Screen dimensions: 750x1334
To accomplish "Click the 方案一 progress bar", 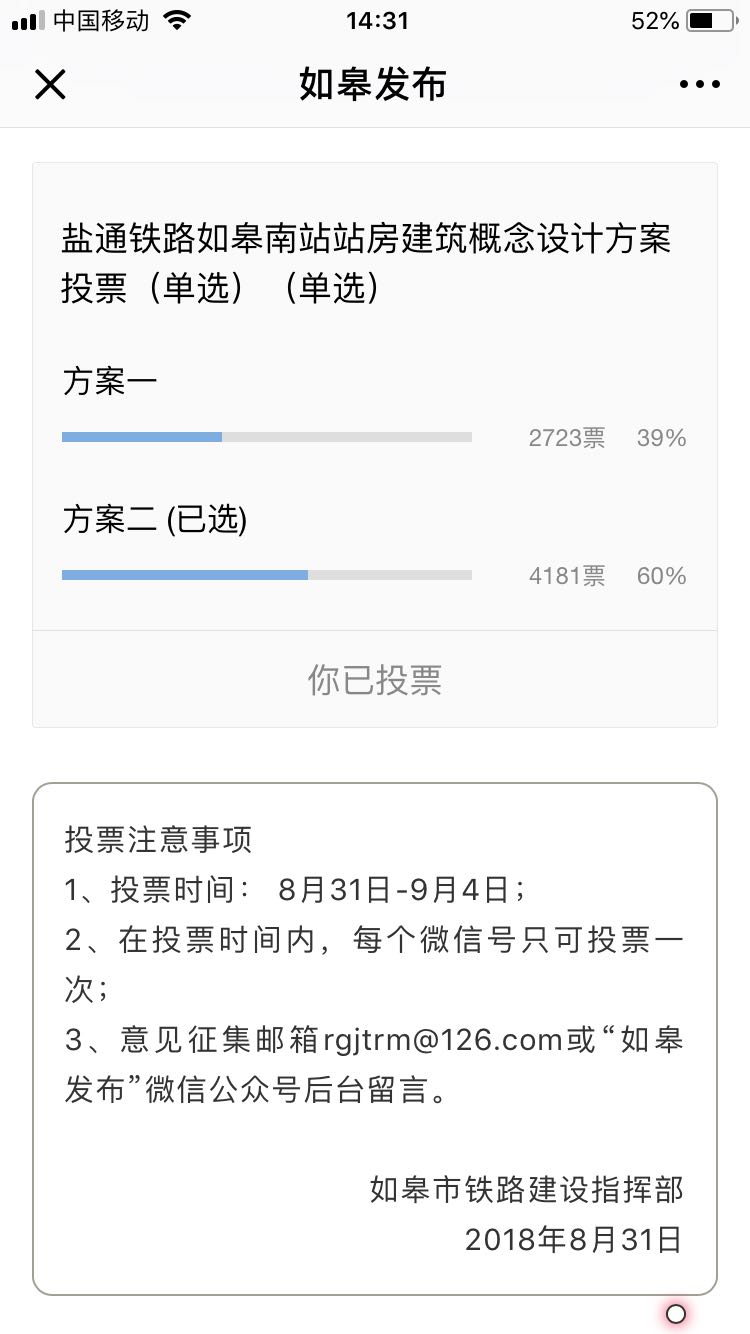I will click(x=266, y=437).
